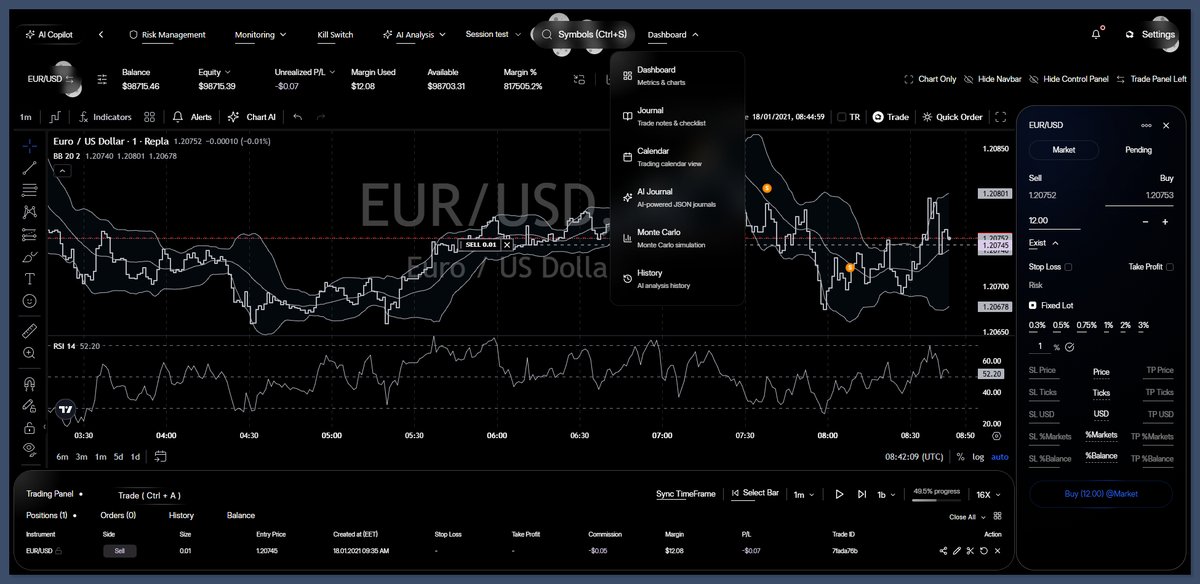This screenshot has height=584, width=1200.
Task: Select the XABCD pattern tool
Action: coord(30,212)
